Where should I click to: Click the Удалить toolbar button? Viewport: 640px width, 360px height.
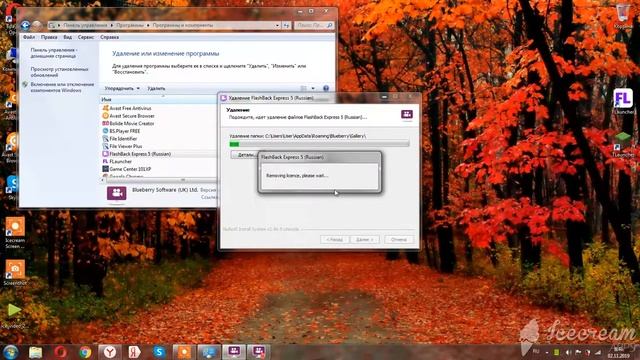coord(156,88)
